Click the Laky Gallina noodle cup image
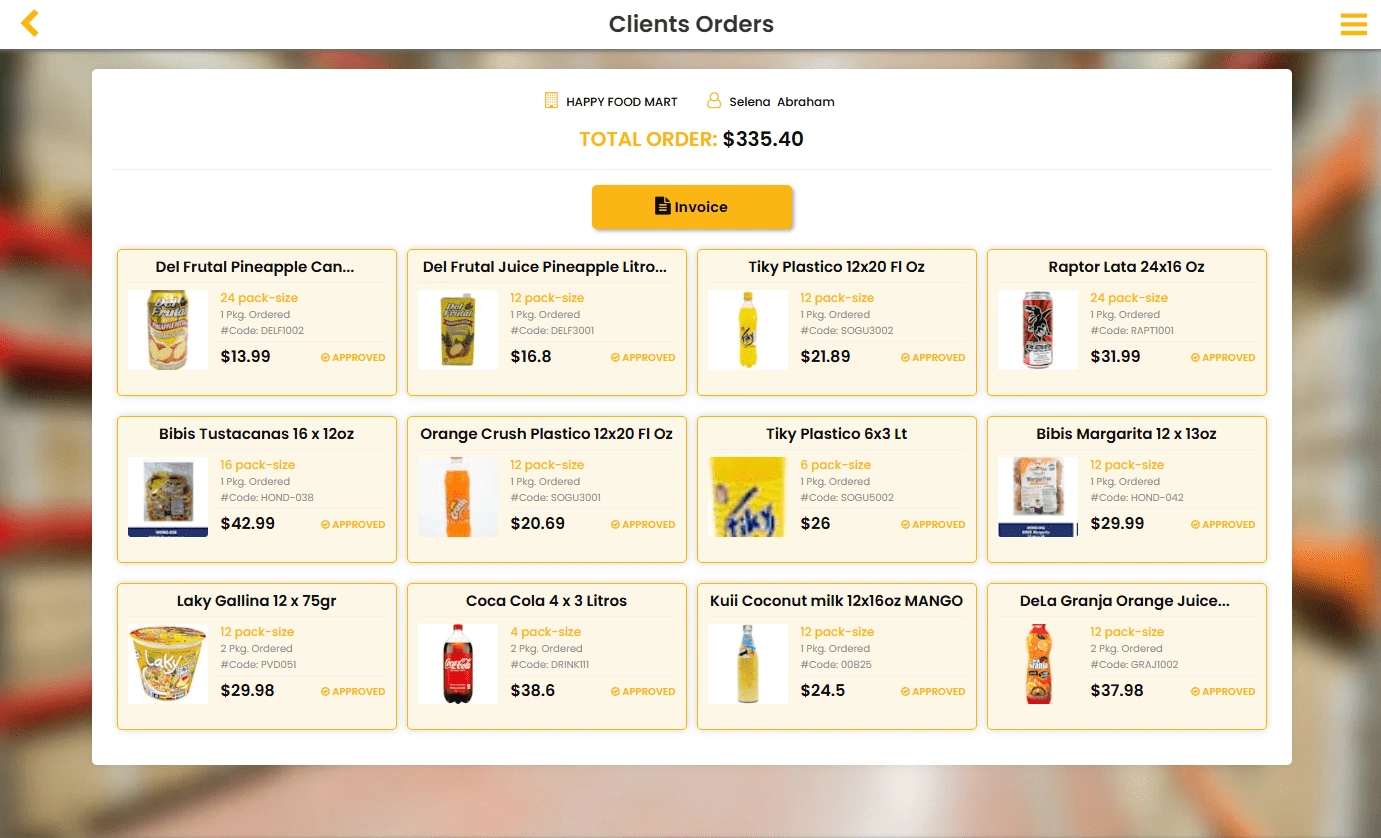The width and height of the screenshot is (1381, 838). click(168, 664)
